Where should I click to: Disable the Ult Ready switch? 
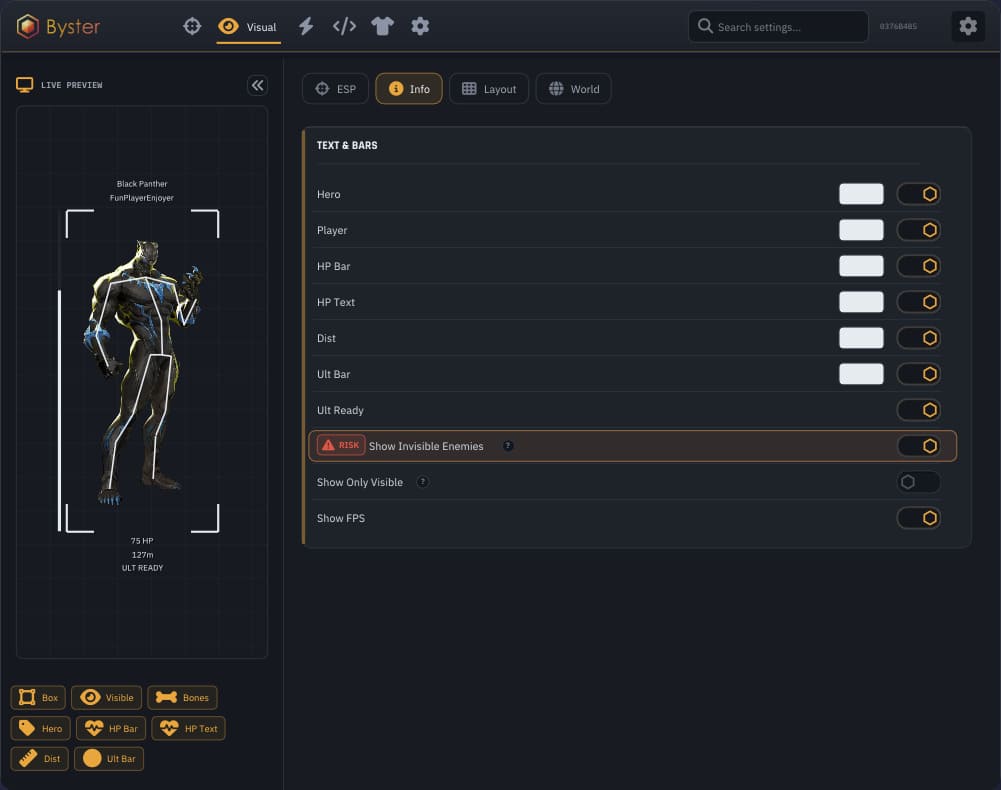click(x=919, y=410)
